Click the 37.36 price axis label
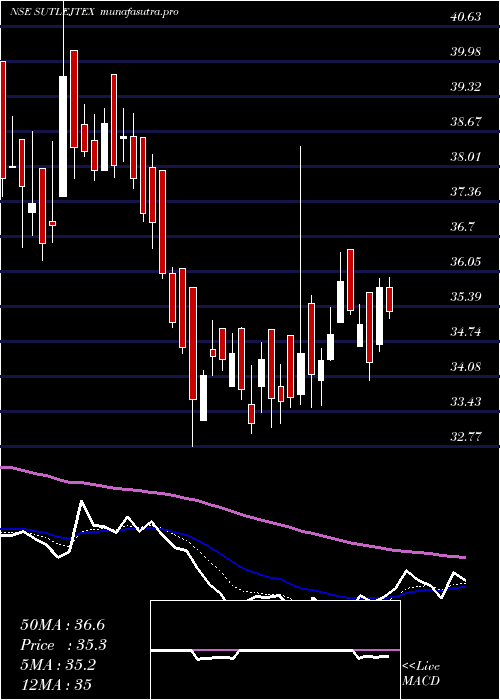This screenshot has width=500, height=700. (x=466, y=192)
